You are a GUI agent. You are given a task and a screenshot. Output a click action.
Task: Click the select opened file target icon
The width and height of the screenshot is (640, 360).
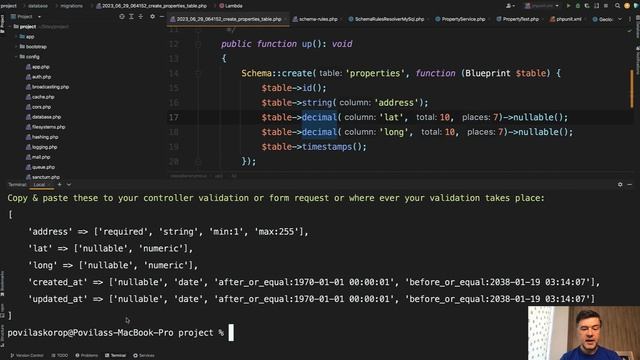point(122,17)
